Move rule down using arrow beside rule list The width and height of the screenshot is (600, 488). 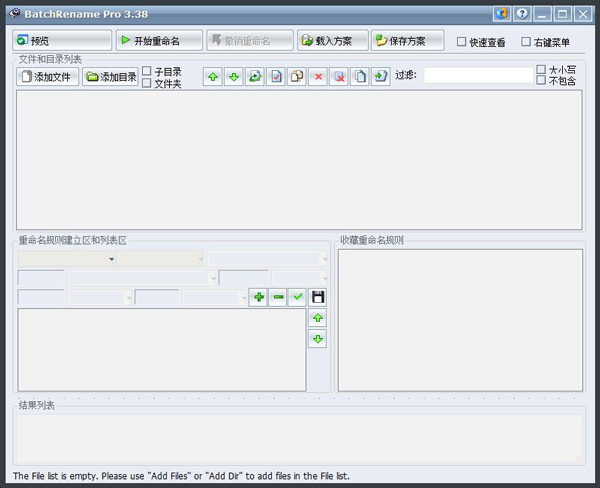(x=318, y=339)
